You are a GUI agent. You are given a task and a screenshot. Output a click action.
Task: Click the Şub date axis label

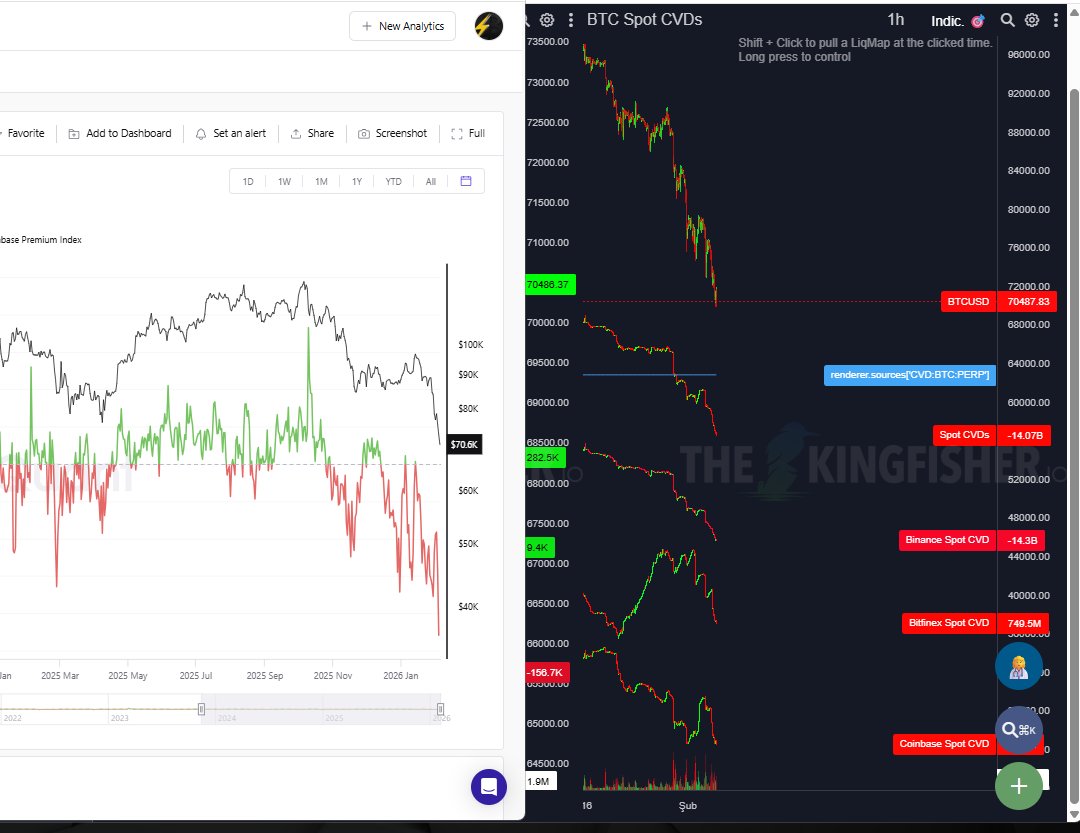pyautogui.click(x=687, y=806)
